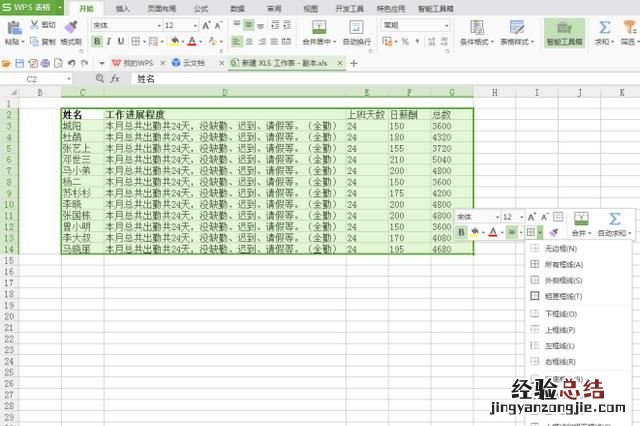Click the Smart Toolbox (智能工具箱) ribbon button
The width and height of the screenshot is (640, 426).
(564, 33)
